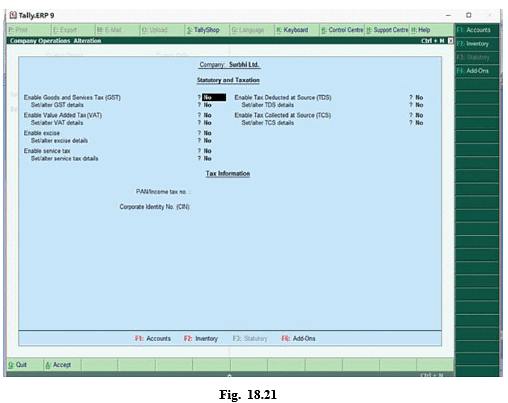Open Support Centre
The height and width of the screenshot is (403, 508).
click(x=387, y=30)
